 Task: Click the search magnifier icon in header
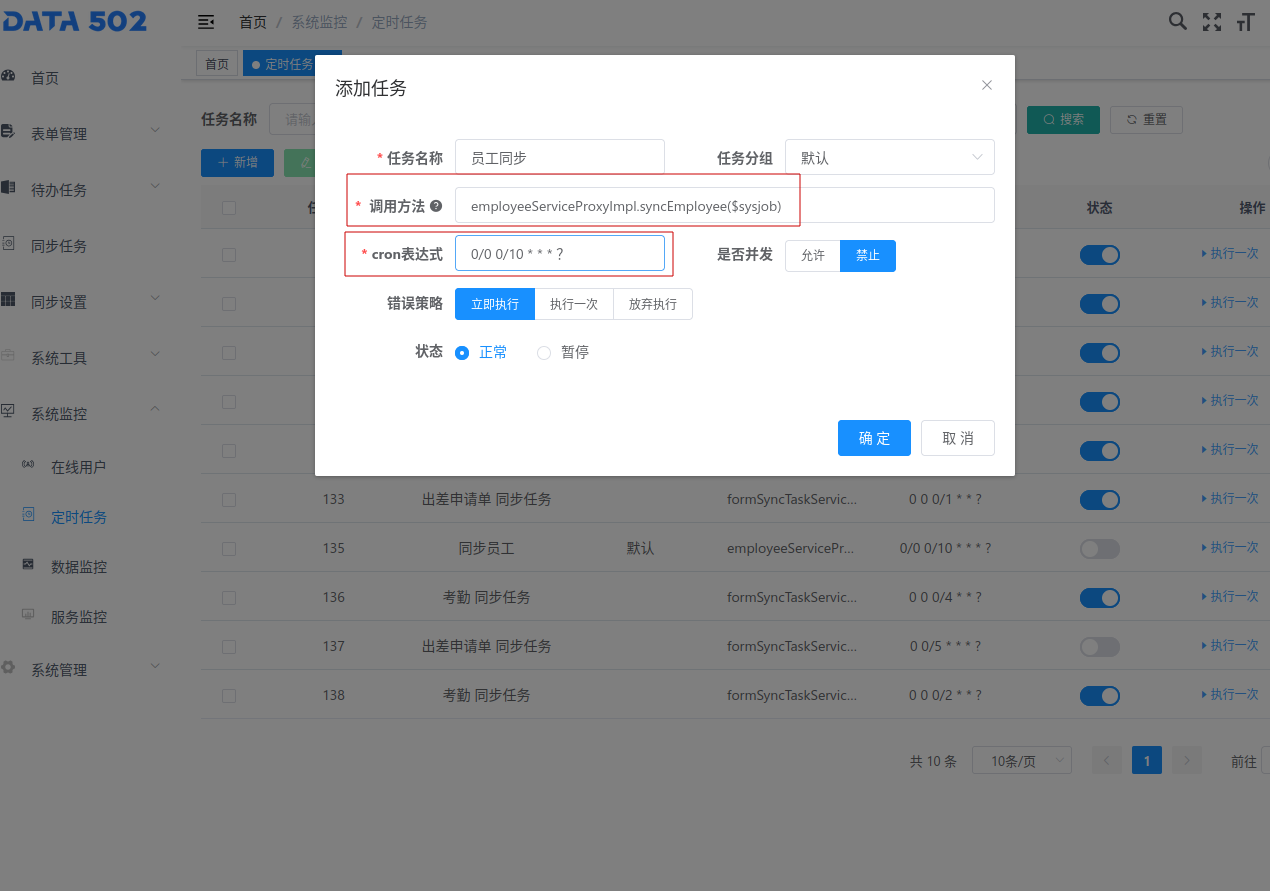click(x=1178, y=21)
